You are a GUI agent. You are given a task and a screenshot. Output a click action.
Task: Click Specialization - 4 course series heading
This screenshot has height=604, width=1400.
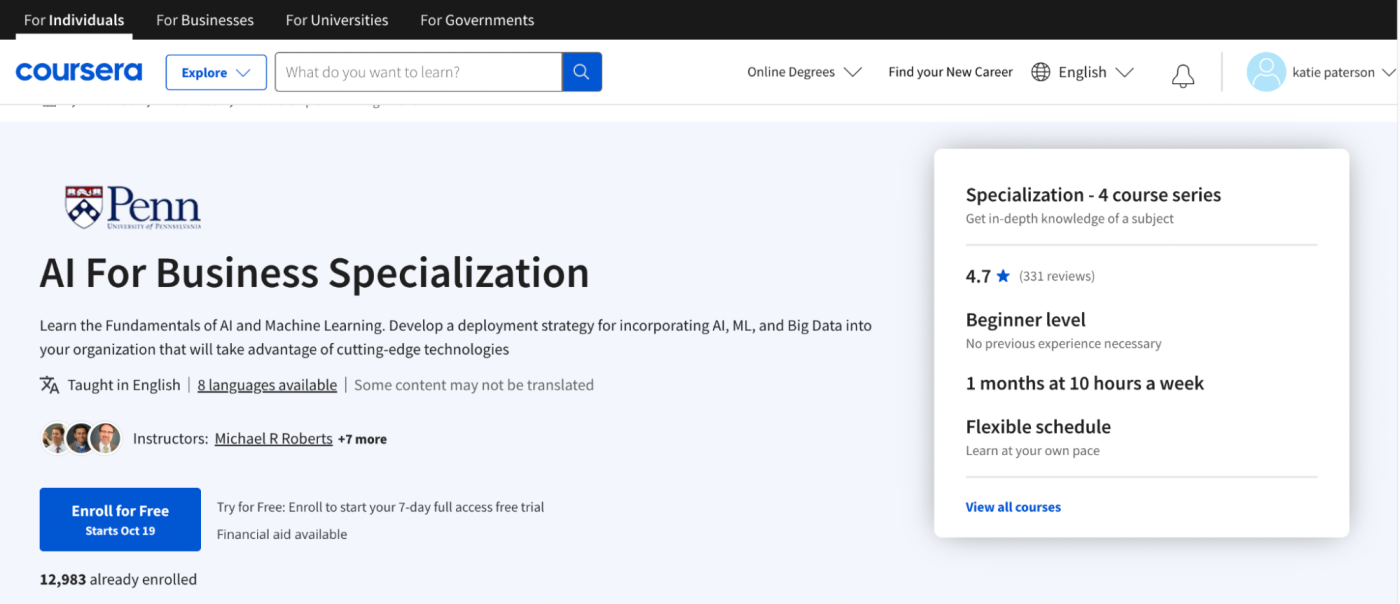pos(1093,195)
